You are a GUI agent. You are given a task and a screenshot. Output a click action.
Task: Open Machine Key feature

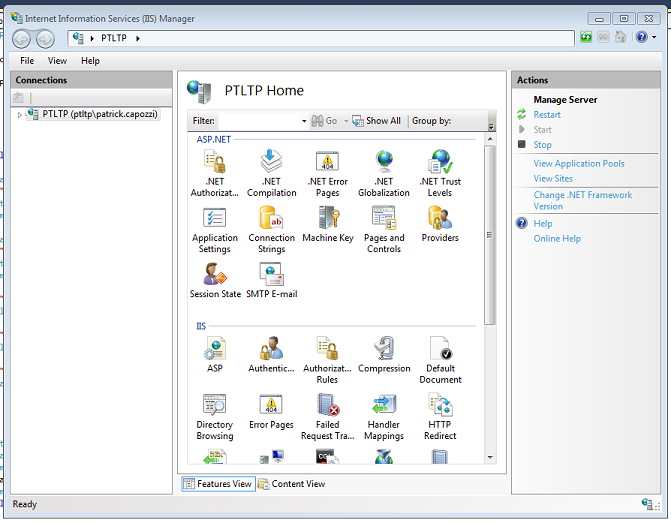328,225
